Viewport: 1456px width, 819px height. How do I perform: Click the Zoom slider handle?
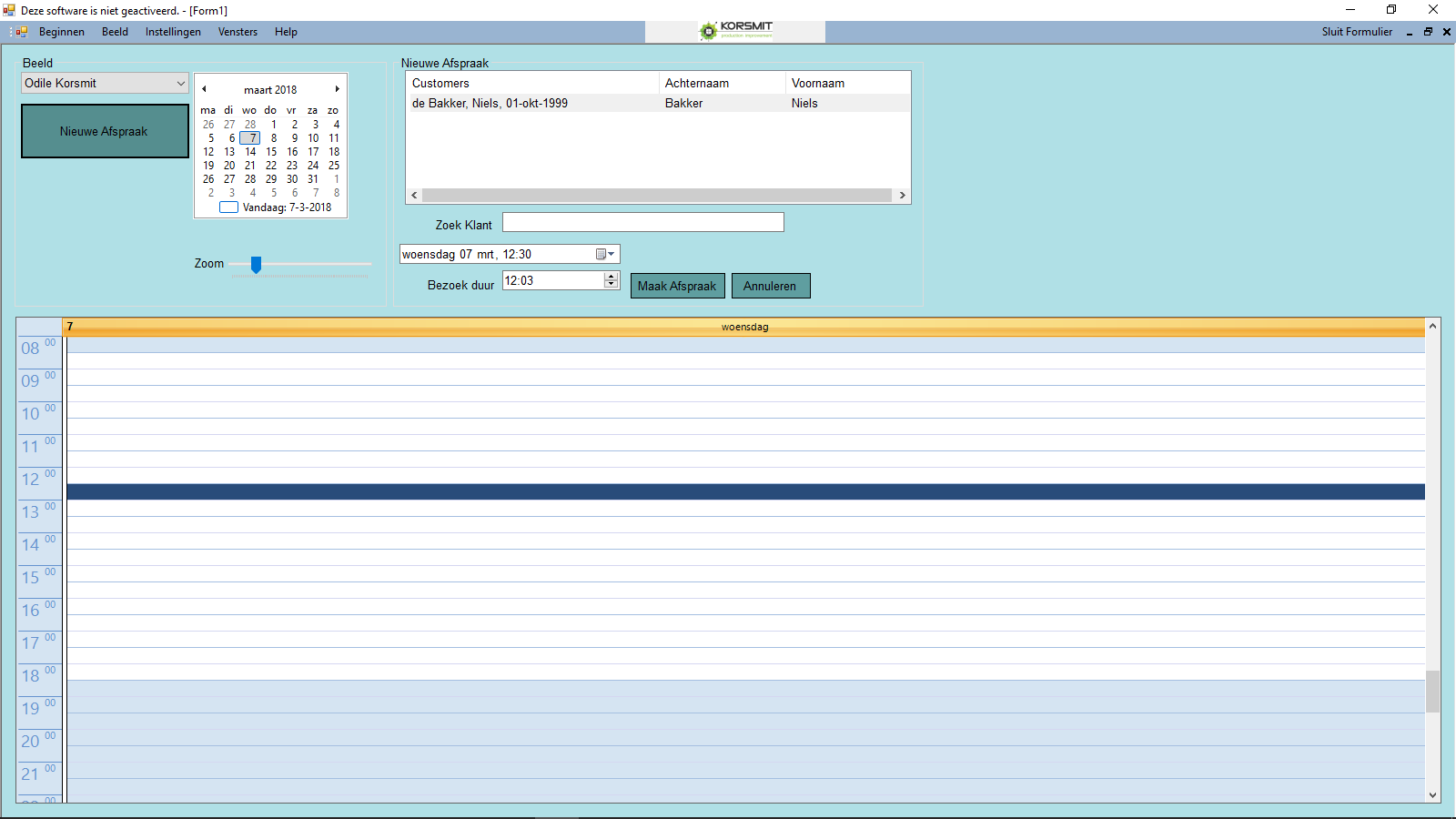click(x=257, y=264)
